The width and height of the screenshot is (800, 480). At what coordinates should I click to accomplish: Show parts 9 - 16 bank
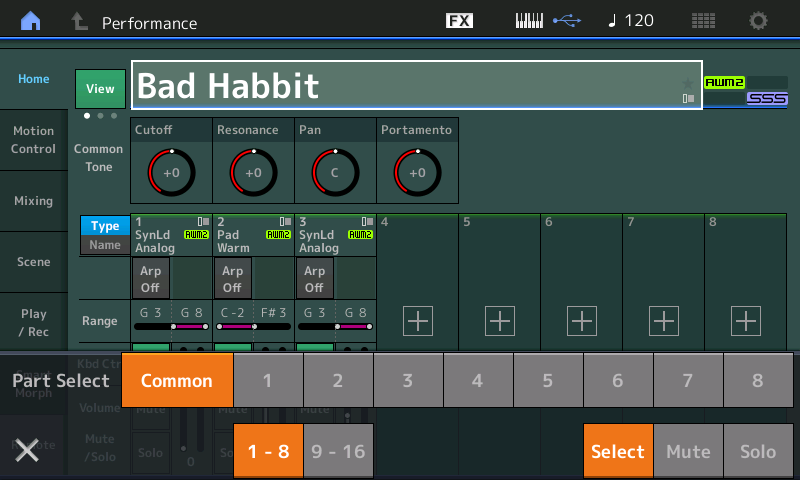338,452
